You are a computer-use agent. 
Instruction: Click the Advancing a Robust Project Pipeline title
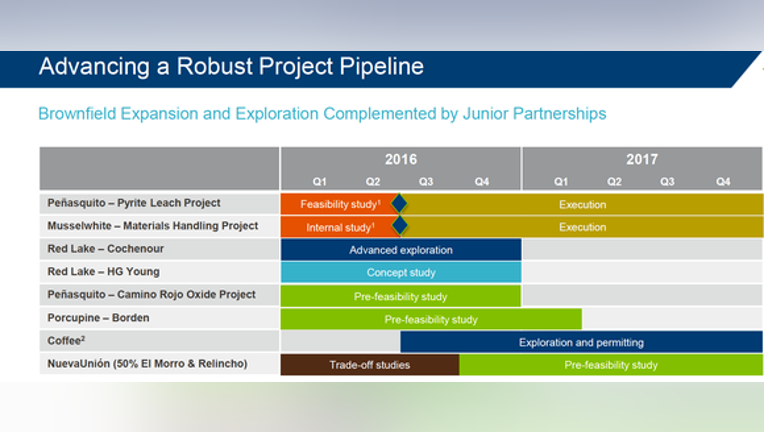point(231,67)
